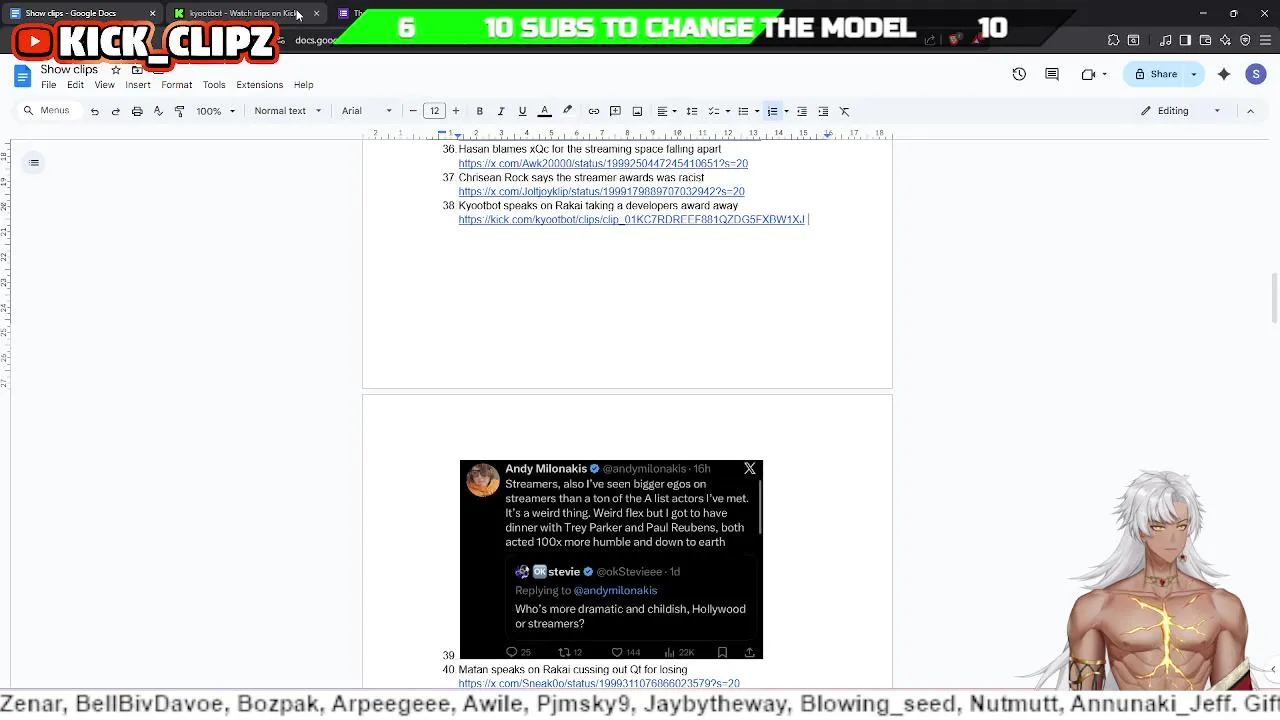This screenshot has width=1280, height=720.
Task: Show the document outline
Action: point(34,163)
